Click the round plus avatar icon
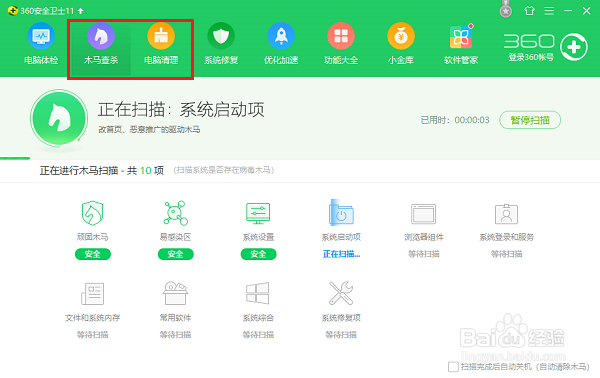The height and width of the screenshot is (378, 600). pyautogui.click(x=574, y=47)
